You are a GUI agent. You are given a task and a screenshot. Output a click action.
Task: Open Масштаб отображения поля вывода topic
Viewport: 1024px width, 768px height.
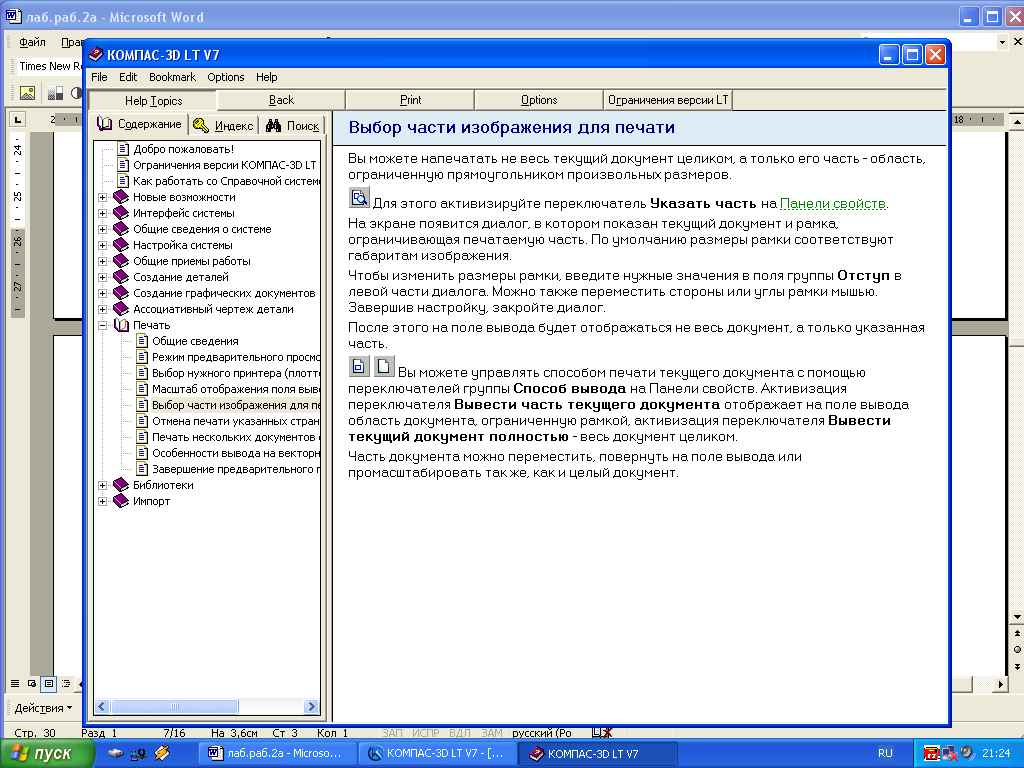pos(235,389)
